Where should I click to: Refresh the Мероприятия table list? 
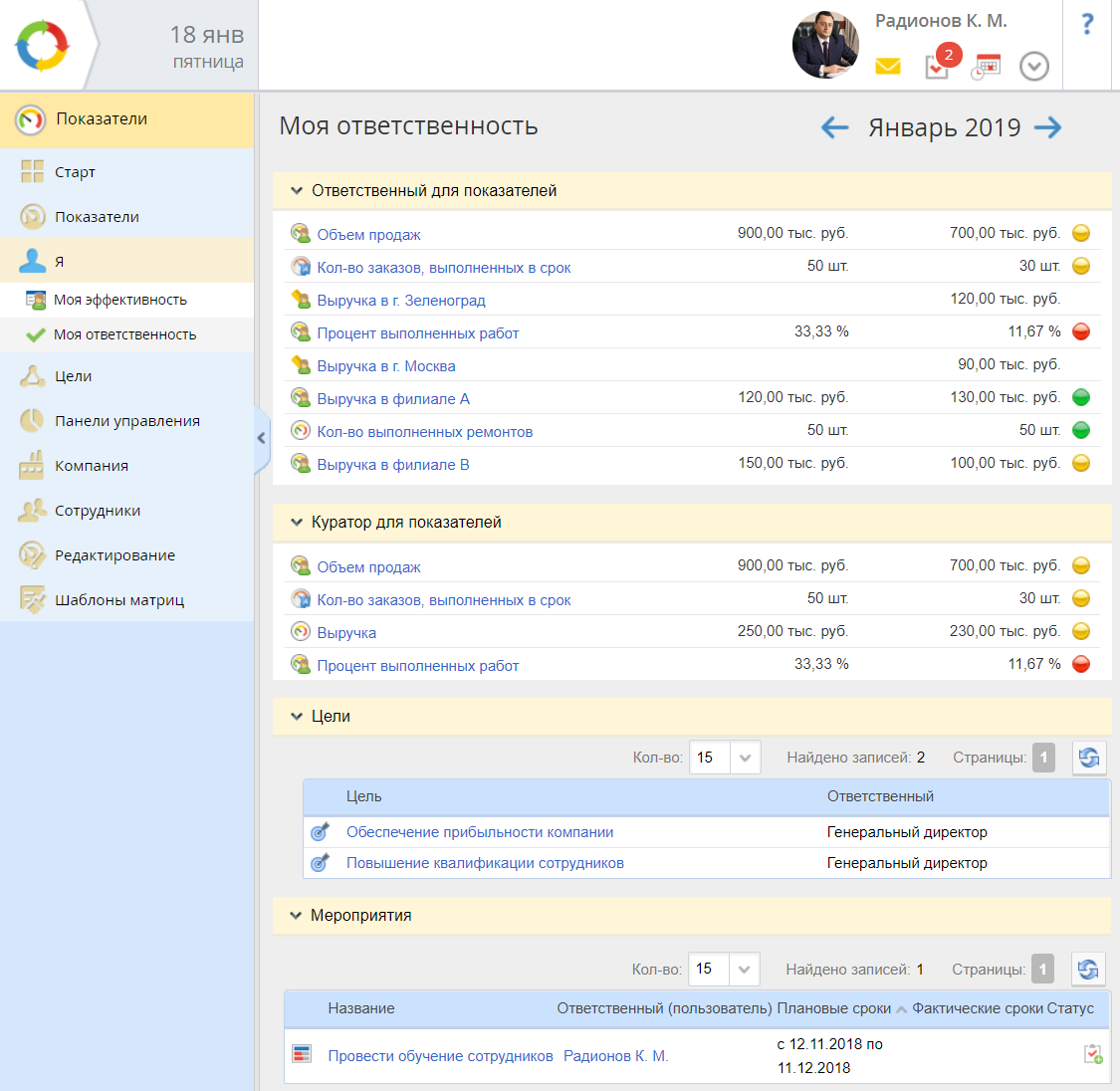pyautogui.click(x=1088, y=969)
